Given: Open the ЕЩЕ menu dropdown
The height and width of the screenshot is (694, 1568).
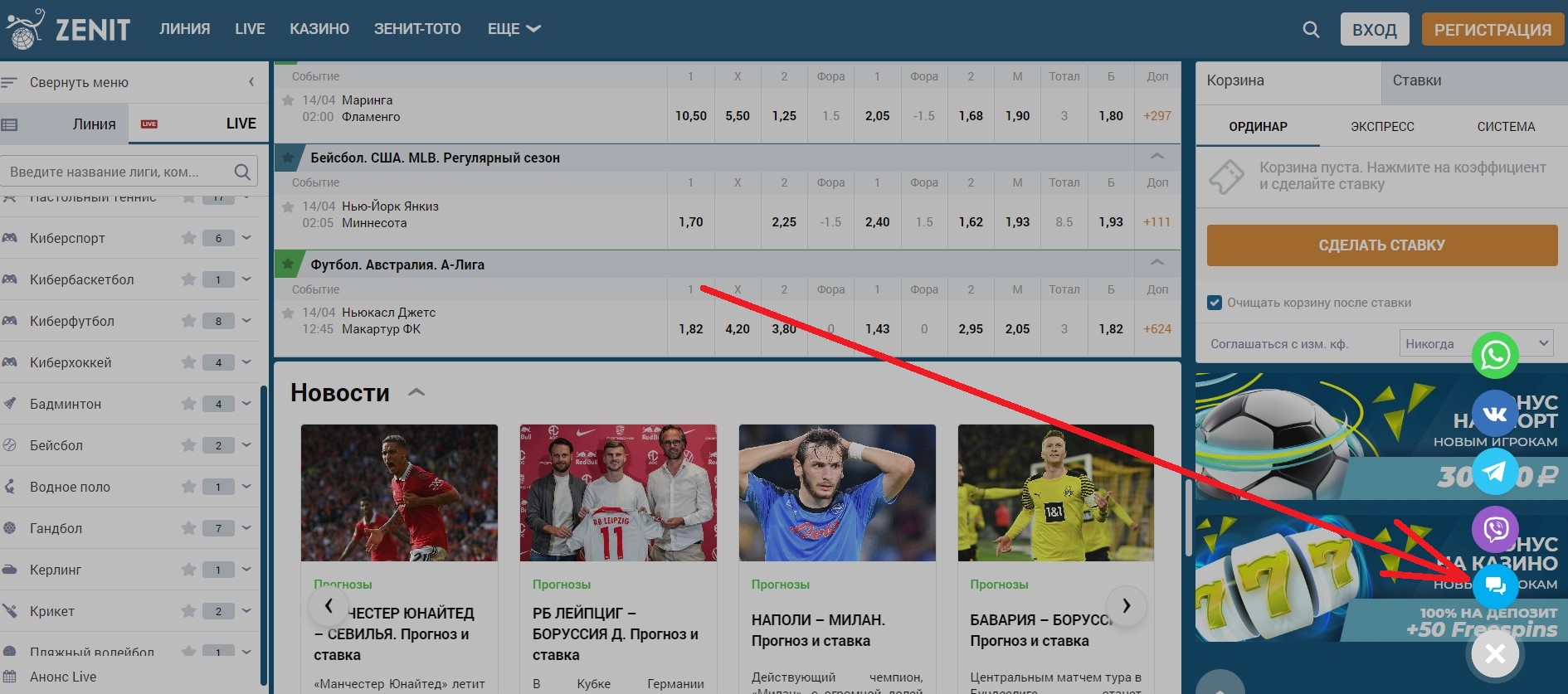Looking at the screenshot, I should click(514, 29).
